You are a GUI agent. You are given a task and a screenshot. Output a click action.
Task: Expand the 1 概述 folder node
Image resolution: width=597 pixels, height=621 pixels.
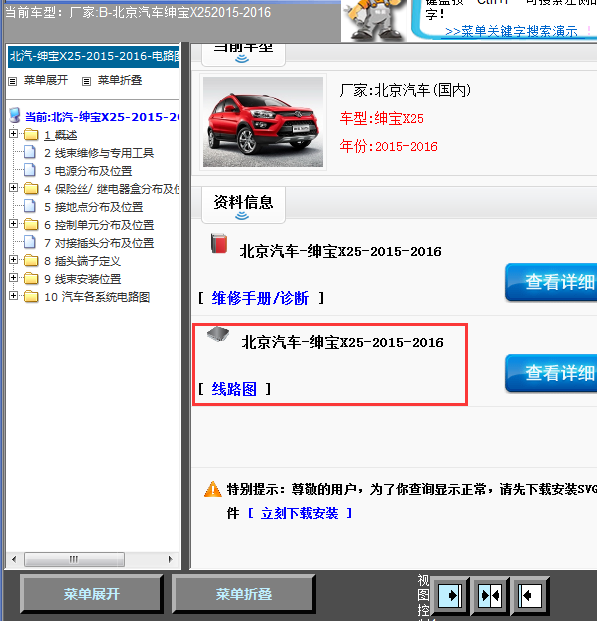13,134
